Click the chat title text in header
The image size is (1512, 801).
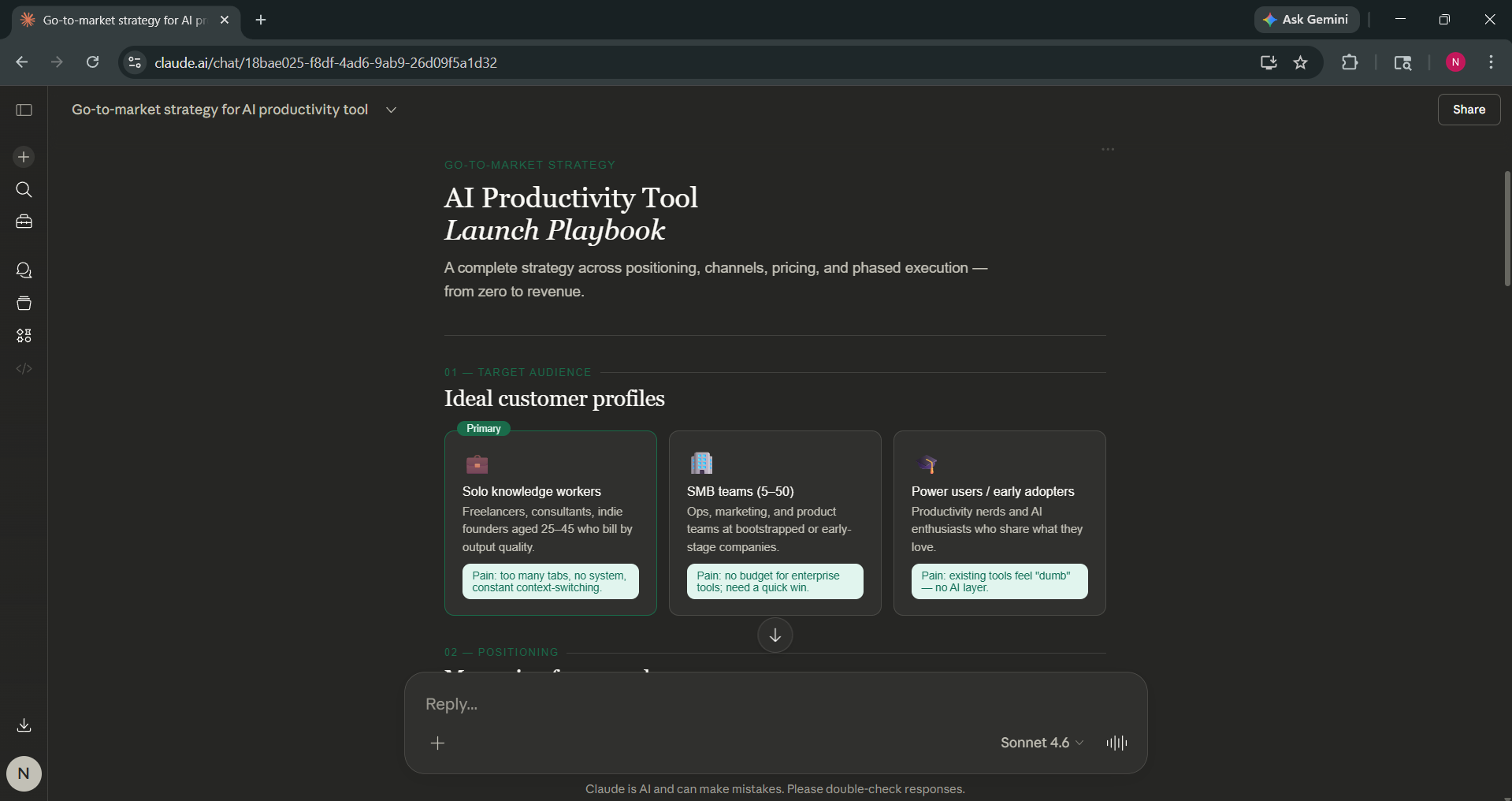220,110
